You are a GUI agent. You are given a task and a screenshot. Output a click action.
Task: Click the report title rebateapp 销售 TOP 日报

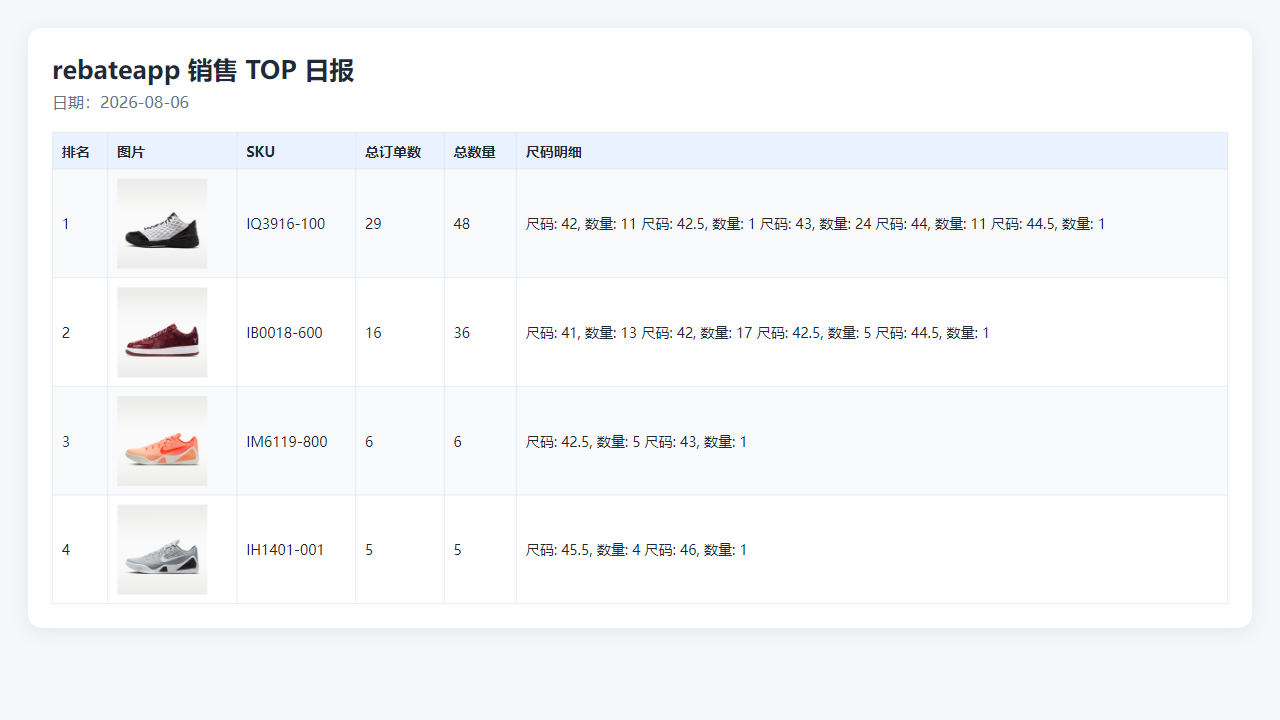click(x=203, y=71)
